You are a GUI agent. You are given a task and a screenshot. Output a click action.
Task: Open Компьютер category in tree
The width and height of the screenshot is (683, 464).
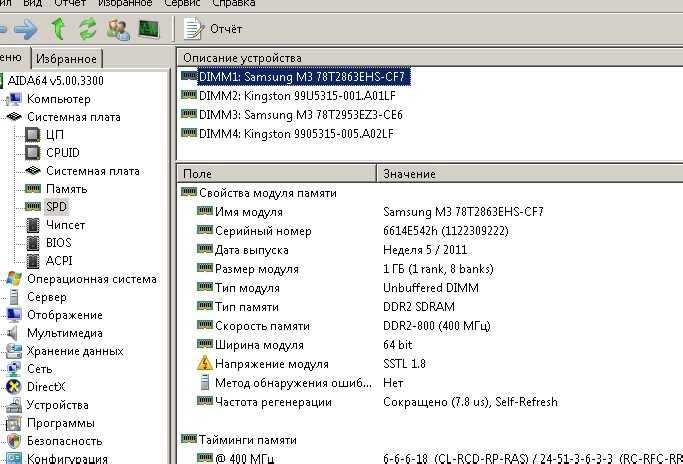58,99
